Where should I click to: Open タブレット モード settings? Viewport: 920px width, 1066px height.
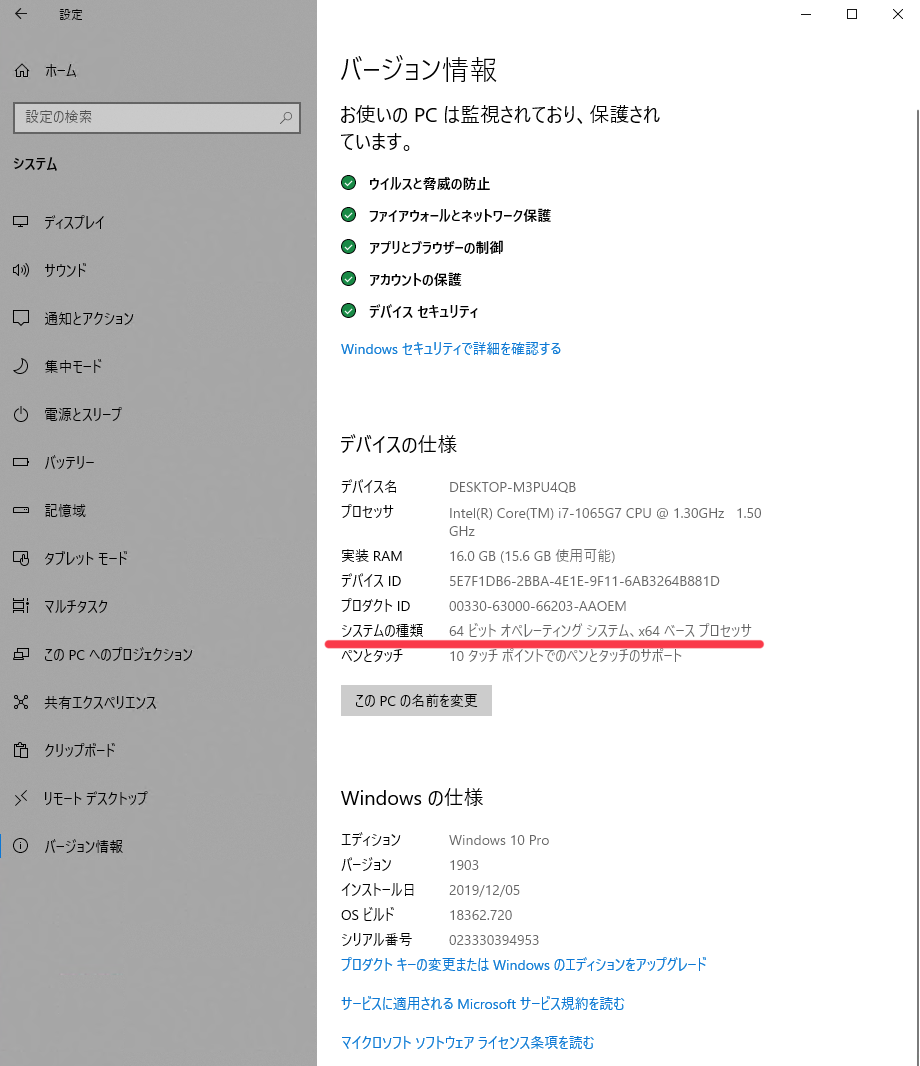tap(85, 559)
